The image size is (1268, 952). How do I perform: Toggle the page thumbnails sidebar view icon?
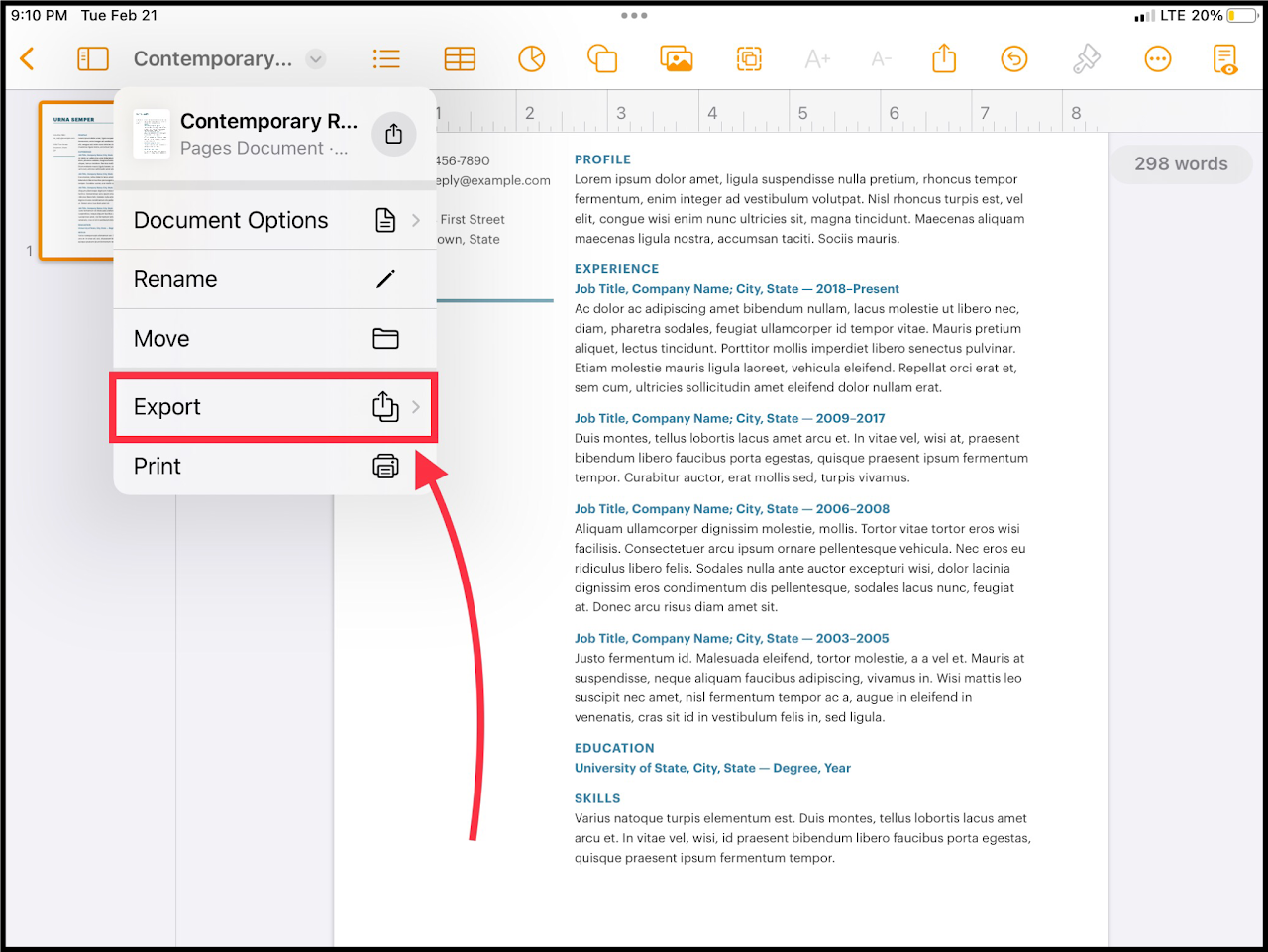tap(93, 59)
